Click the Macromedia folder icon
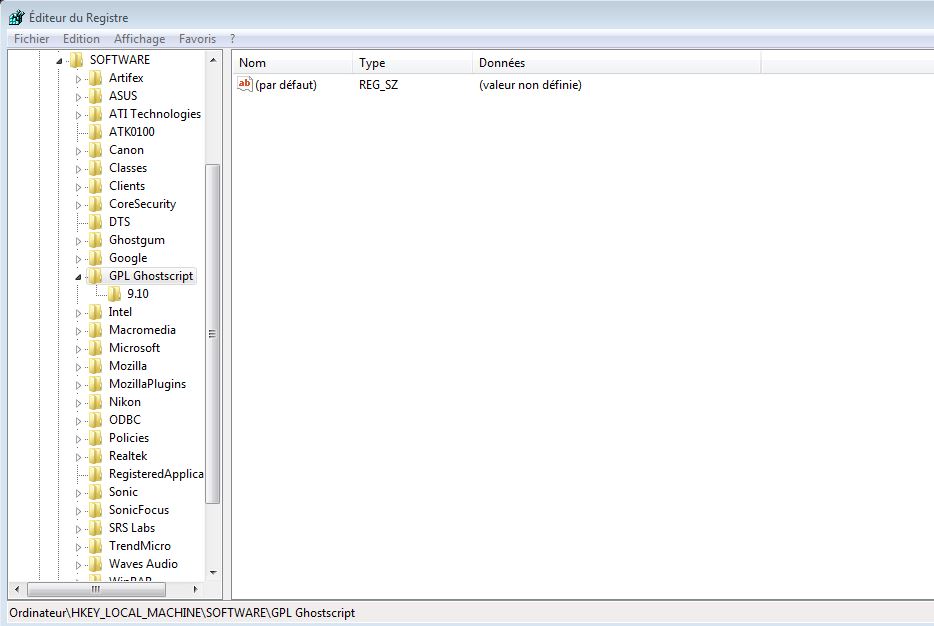The image size is (934, 626). 95,330
